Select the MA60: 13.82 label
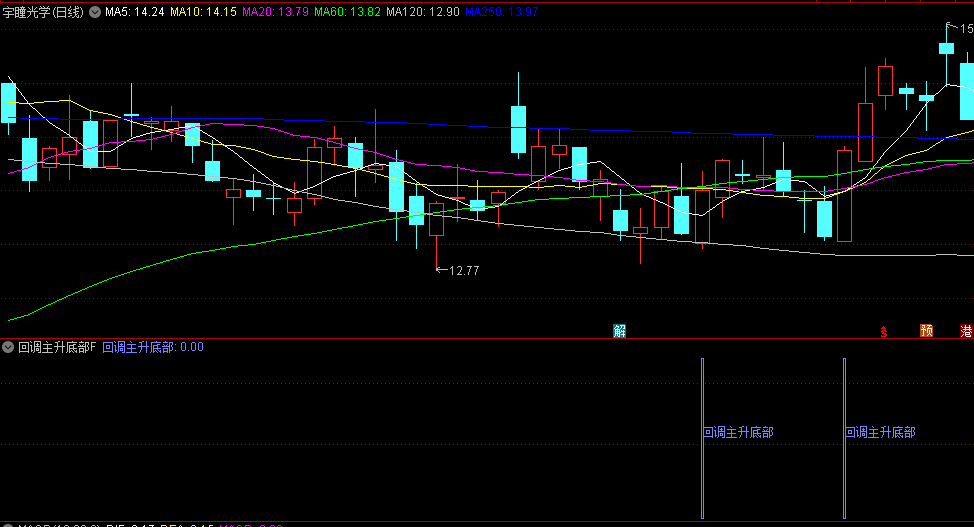 coord(347,12)
